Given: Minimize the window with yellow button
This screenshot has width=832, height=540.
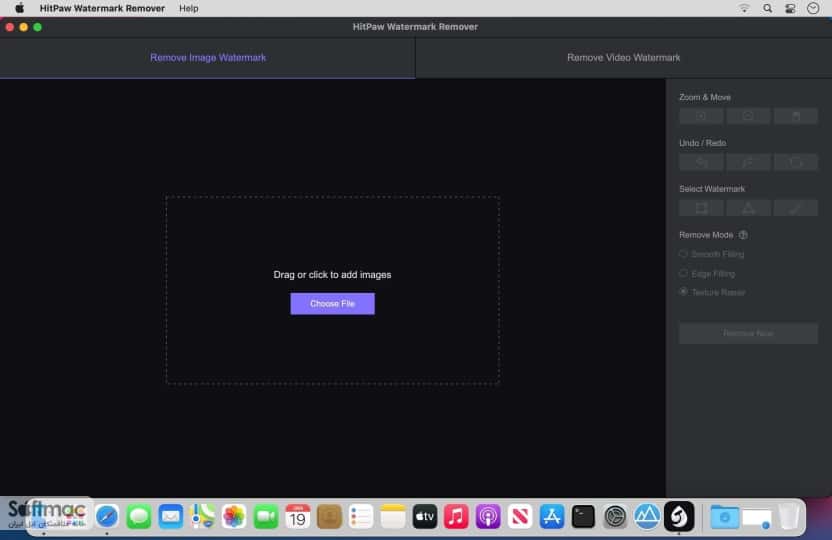Looking at the screenshot, I should [23, 27].
